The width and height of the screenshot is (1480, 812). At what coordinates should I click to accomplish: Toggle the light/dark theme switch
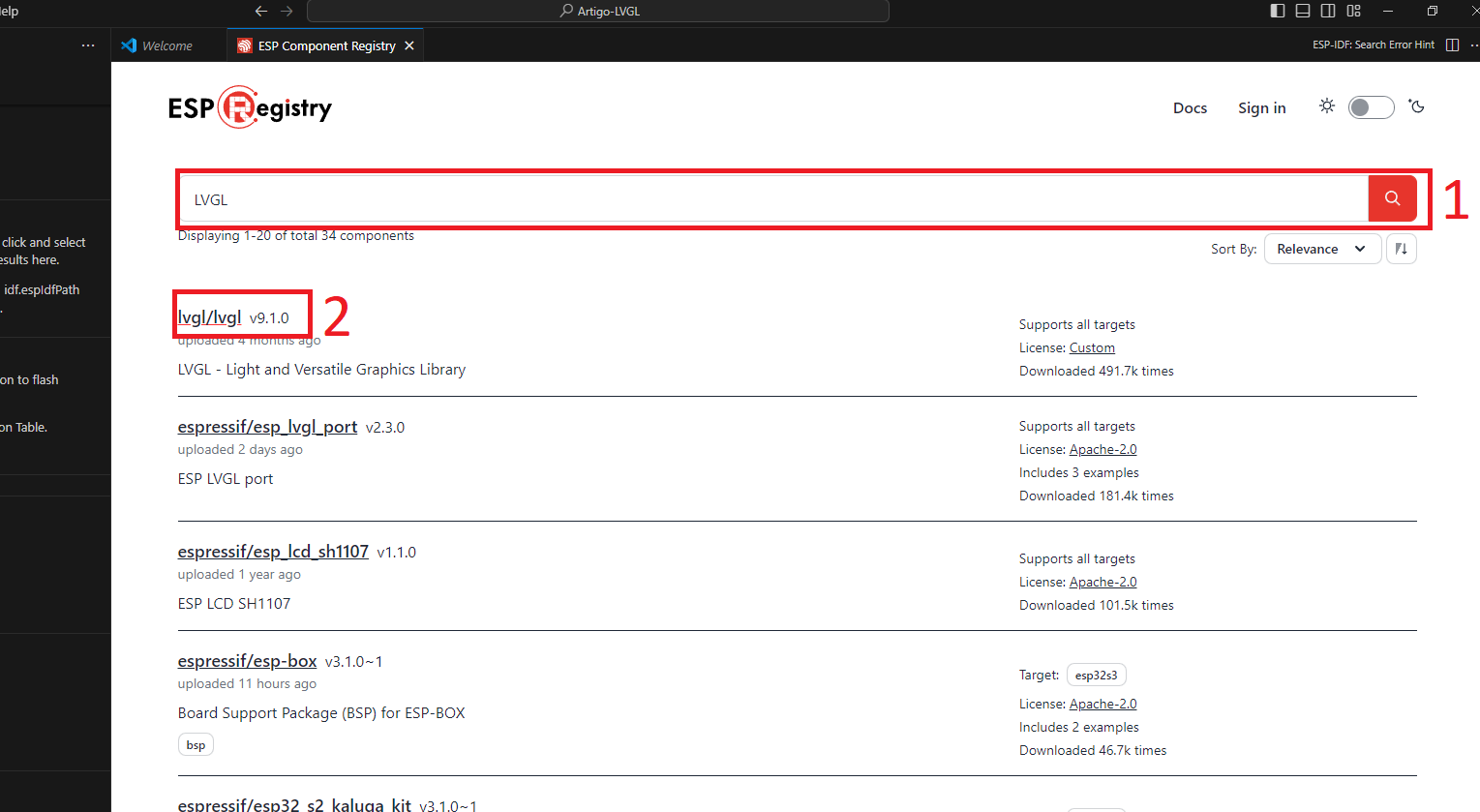pos(1371,107)
